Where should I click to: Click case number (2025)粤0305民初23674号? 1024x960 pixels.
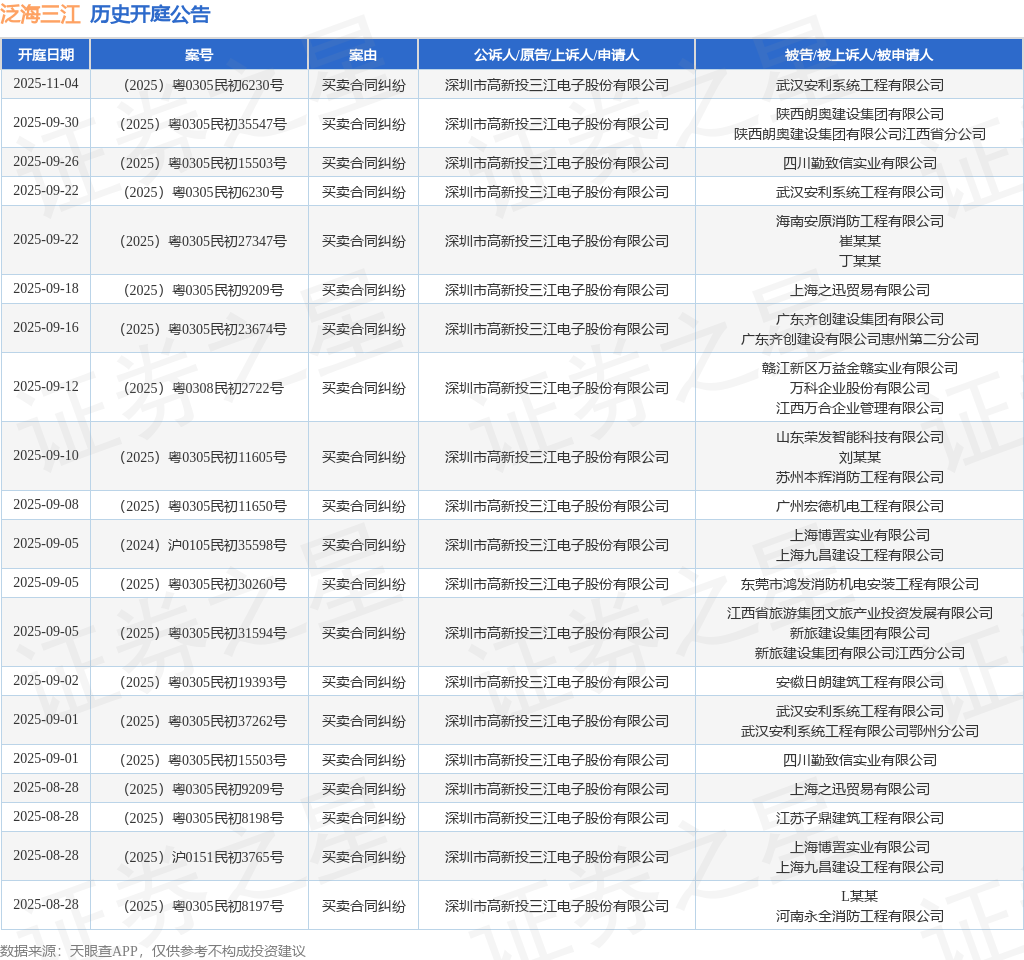pos(203,329)
